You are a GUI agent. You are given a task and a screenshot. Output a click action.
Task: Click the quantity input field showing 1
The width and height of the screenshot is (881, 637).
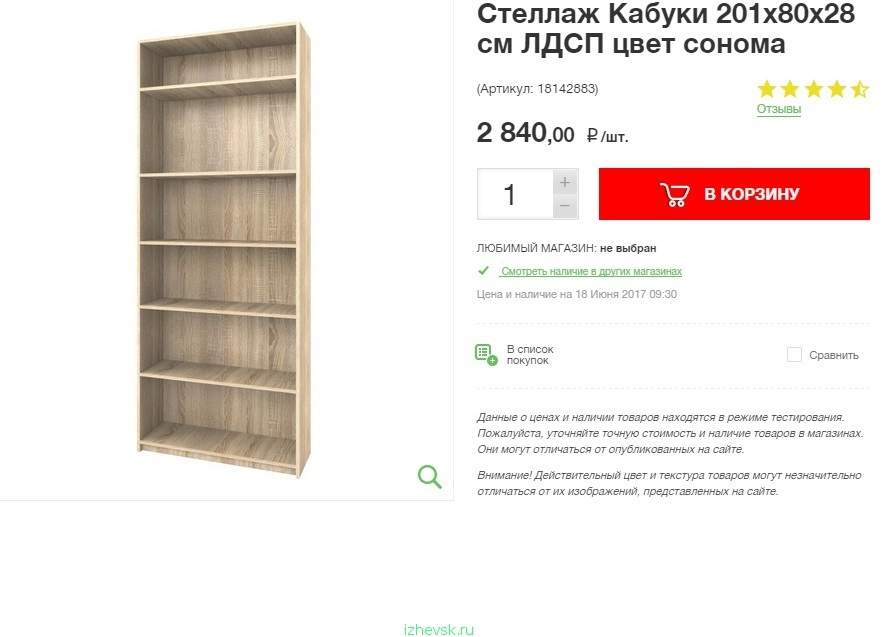[x=515, y=194]
